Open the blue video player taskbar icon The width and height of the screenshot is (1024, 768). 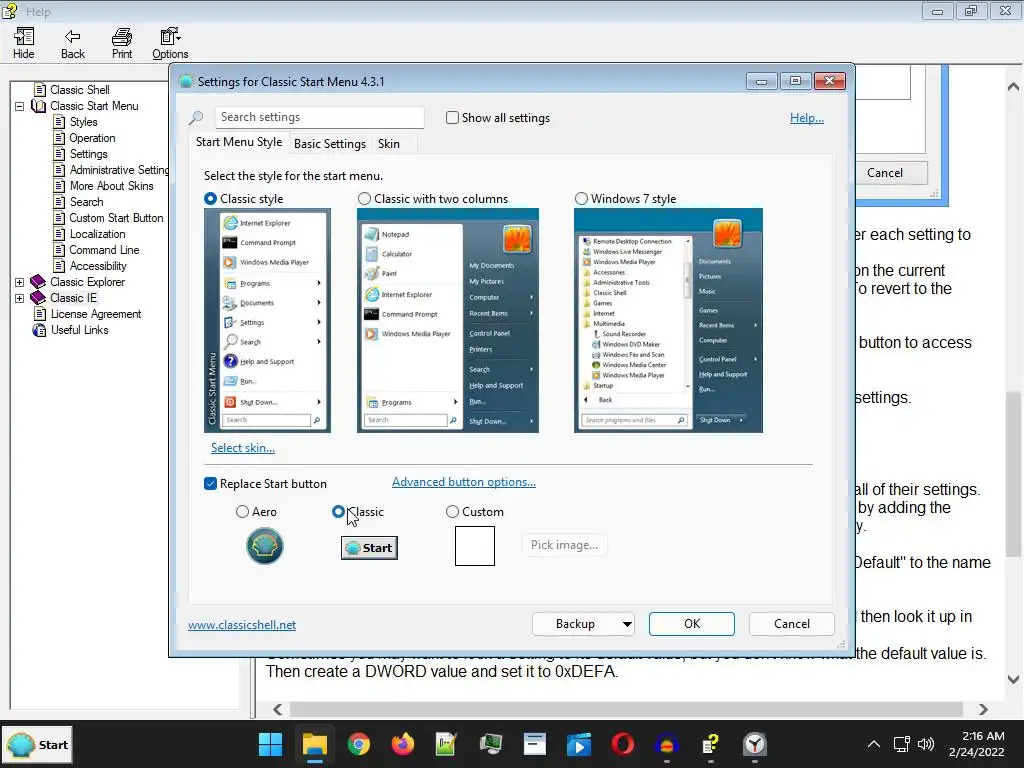tap(579, 744)
